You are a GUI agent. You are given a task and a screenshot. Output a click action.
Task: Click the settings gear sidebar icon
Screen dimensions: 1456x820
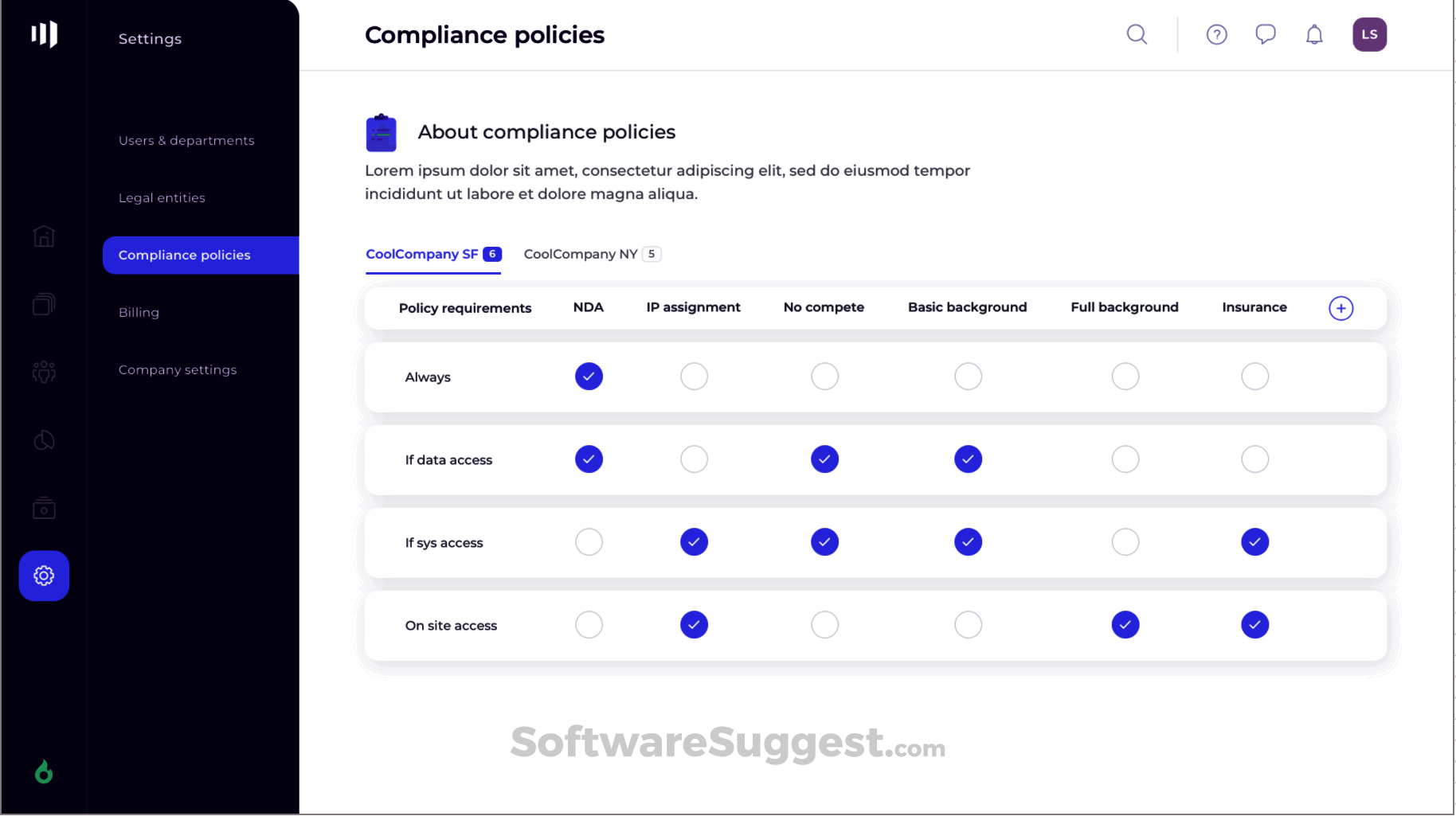point(44,576)
